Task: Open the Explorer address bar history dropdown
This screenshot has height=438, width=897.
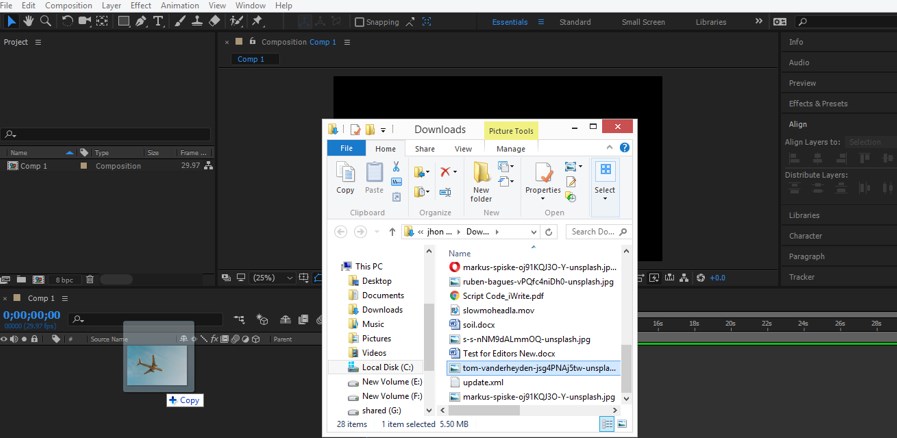Action: click(x=533, y=232)
